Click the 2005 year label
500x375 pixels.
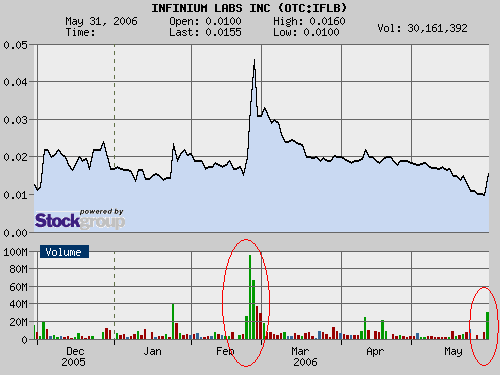pos(73,362)
